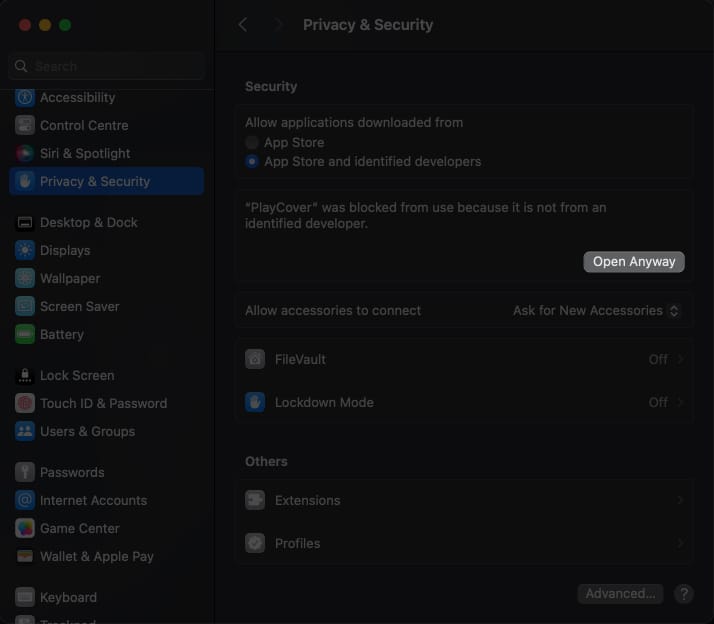Click the FileVault Off status value
The width and height of the screenshot is (714, 624).
pyautogui.click(x=658, y=359)
